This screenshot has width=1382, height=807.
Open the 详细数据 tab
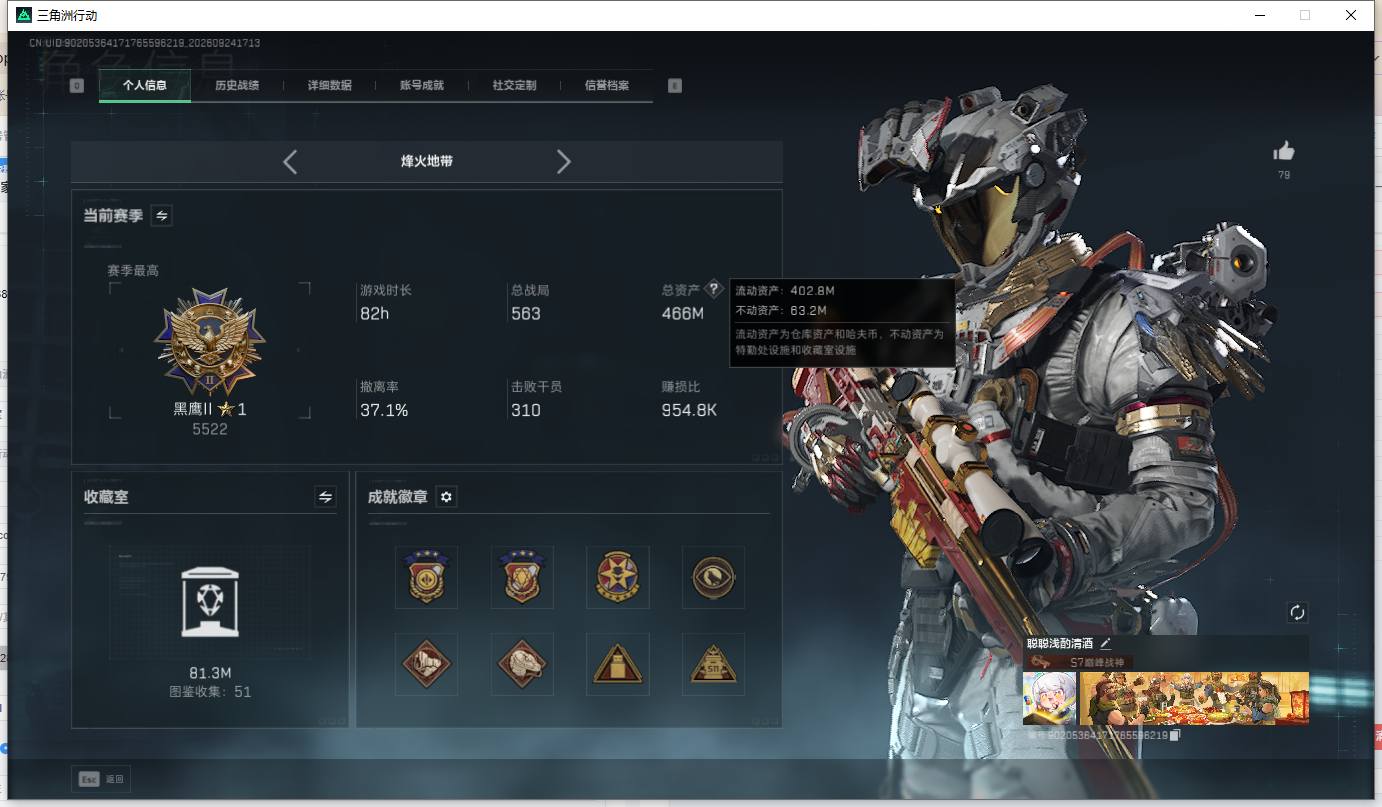[329, 86]
